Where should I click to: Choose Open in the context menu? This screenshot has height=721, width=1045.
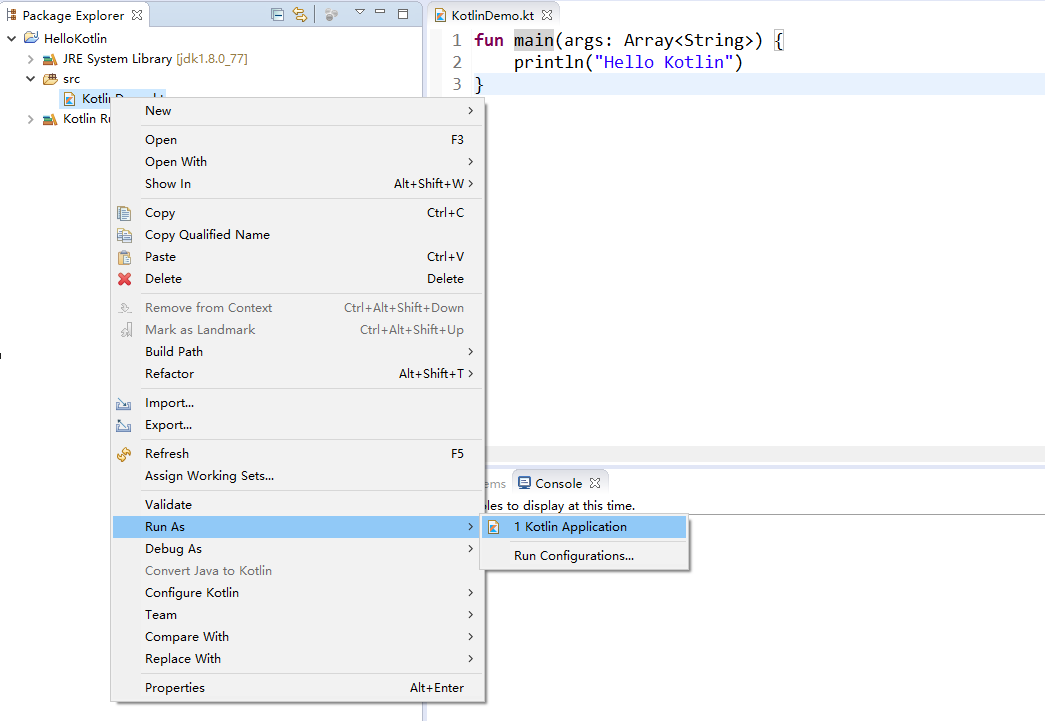(297, 140)
